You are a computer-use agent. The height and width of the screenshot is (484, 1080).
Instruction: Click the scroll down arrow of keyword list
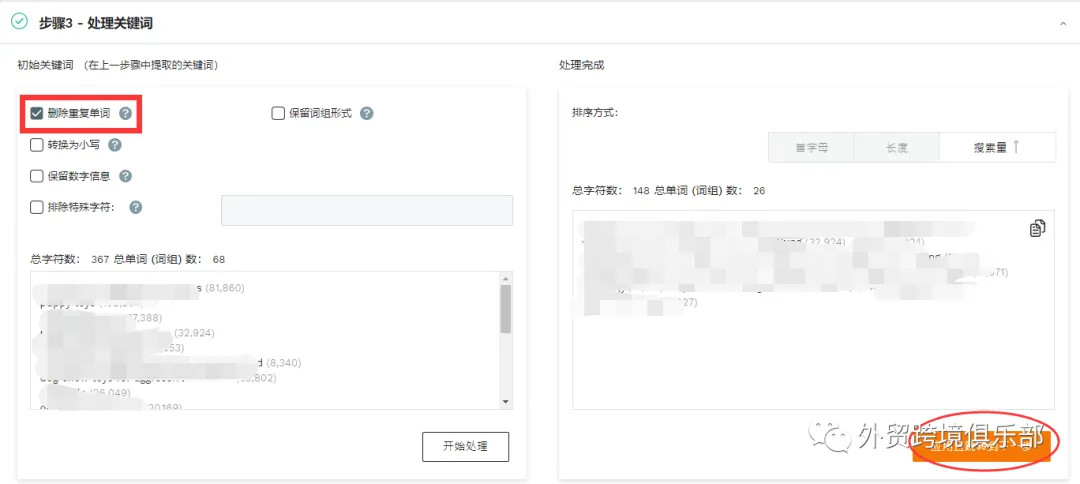[506, 401]
